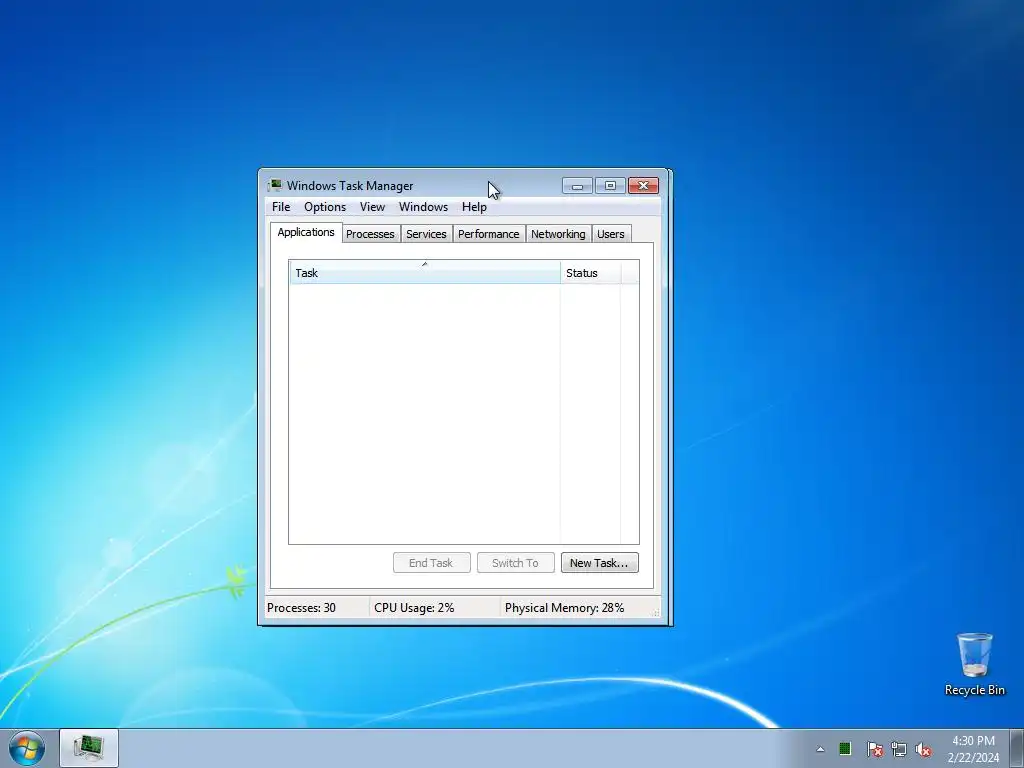Click the Show desktop button

pyautogui.click(x=1017, y=748)
